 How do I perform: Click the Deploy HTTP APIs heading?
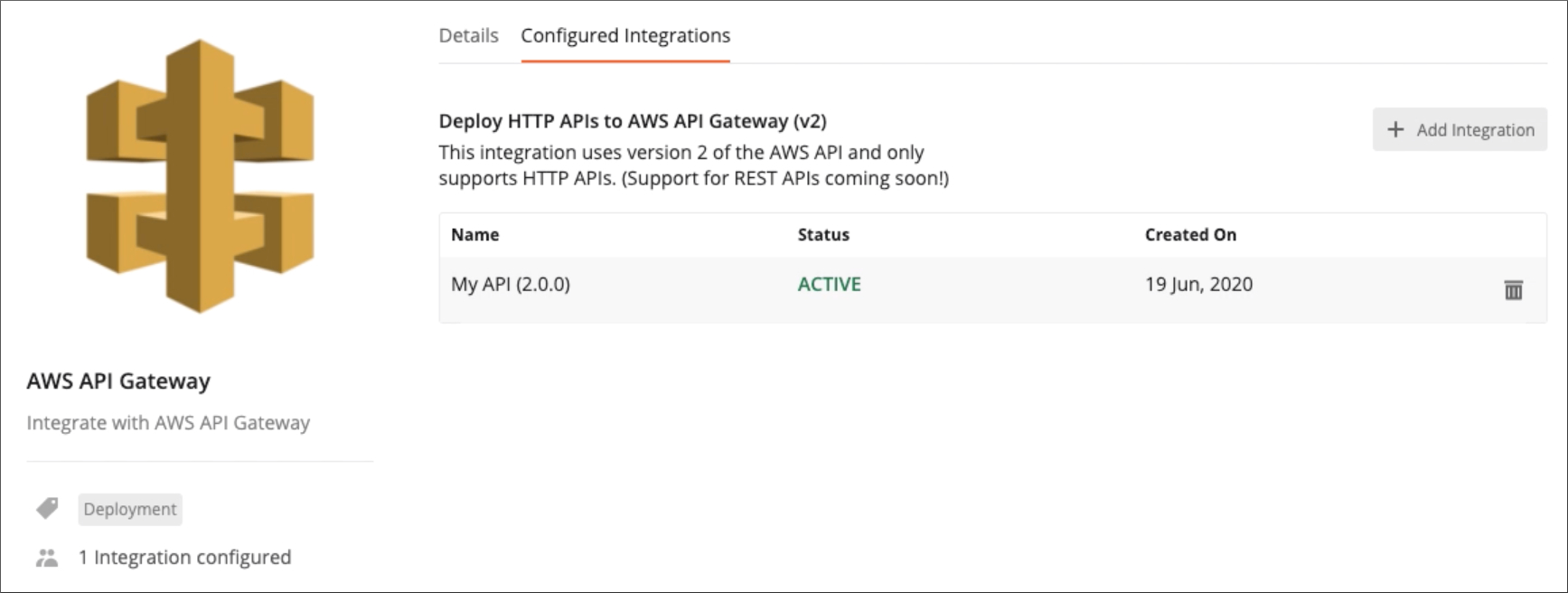(633, 121)
